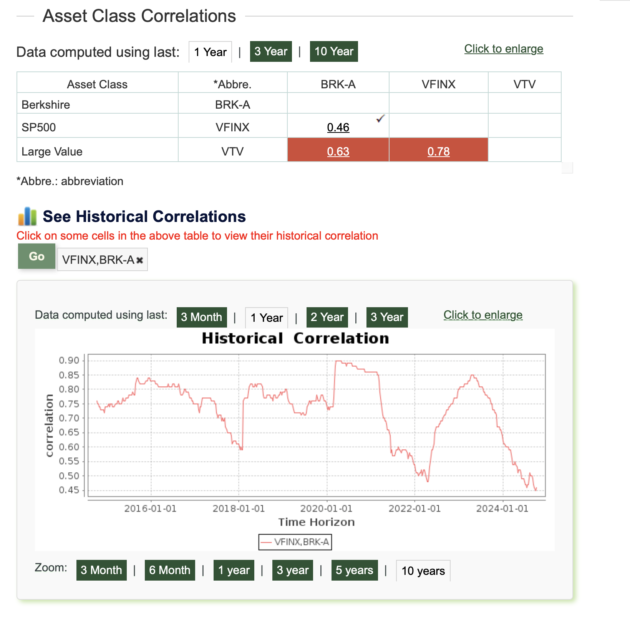This screenshot has width=630, height=619.
Task: Click the 2016-01-01 axis label
Action: click(150, 509)
